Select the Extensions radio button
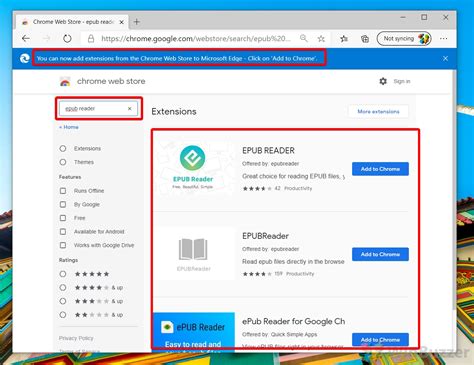Screen dimensions: 474x365 click(x=63, y=148)
